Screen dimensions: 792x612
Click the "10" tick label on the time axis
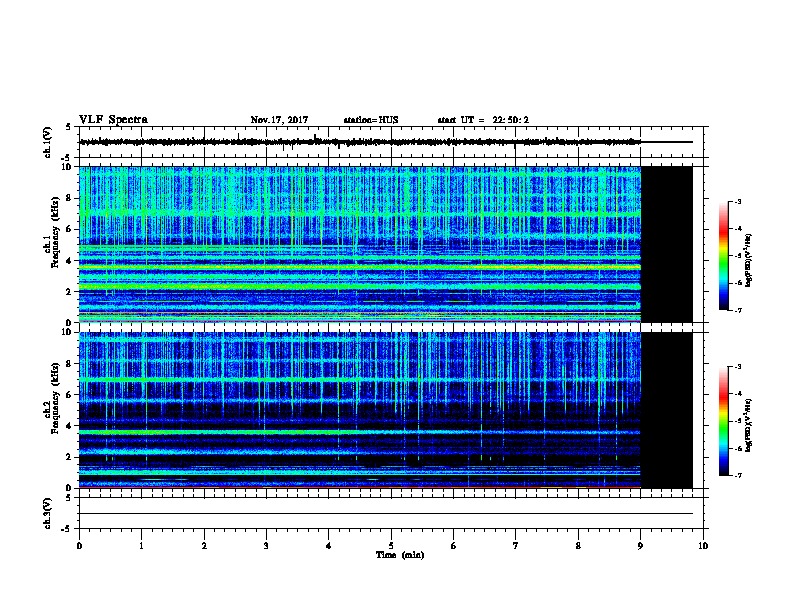[x=703, y=545]
